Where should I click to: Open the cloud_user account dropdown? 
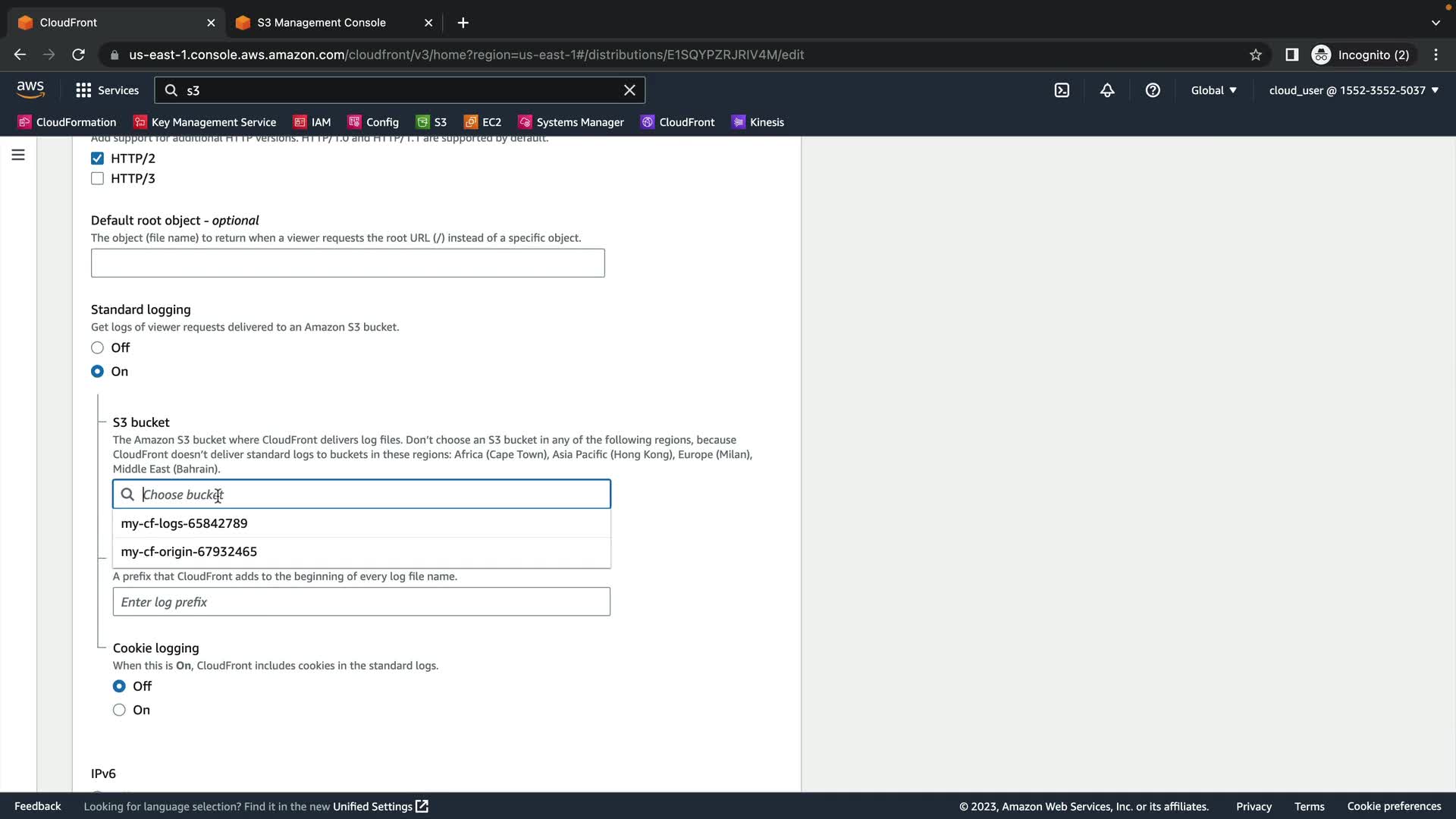1354,90
